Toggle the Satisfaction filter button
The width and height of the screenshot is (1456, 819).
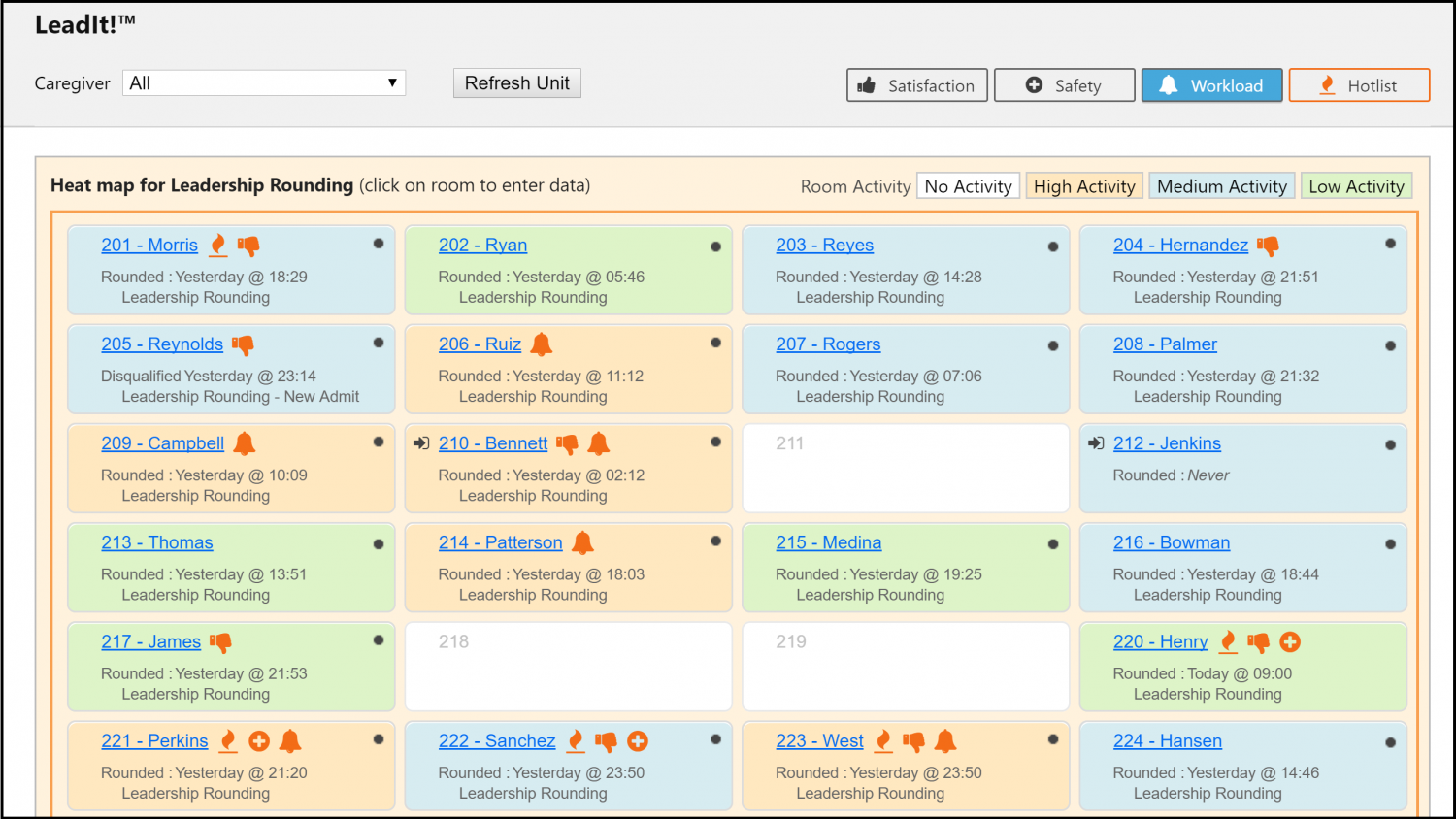pos(916,85)
